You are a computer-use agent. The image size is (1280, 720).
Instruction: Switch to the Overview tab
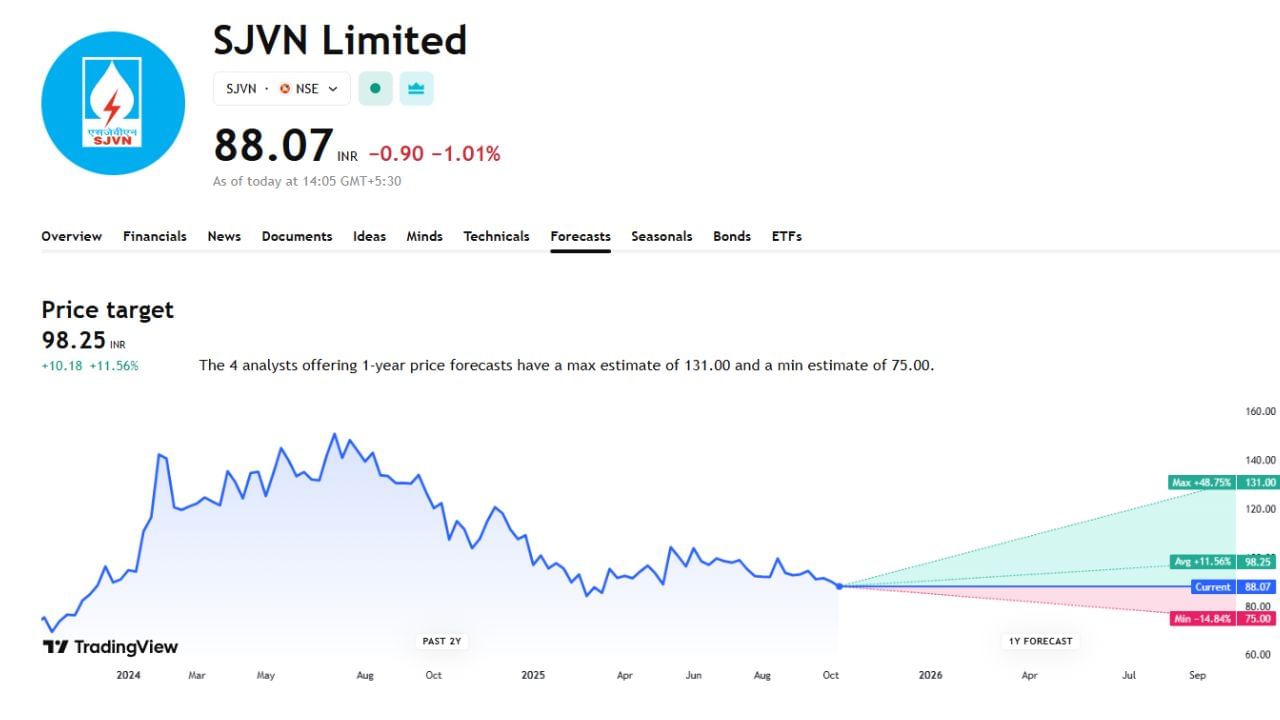pos(71,236)
